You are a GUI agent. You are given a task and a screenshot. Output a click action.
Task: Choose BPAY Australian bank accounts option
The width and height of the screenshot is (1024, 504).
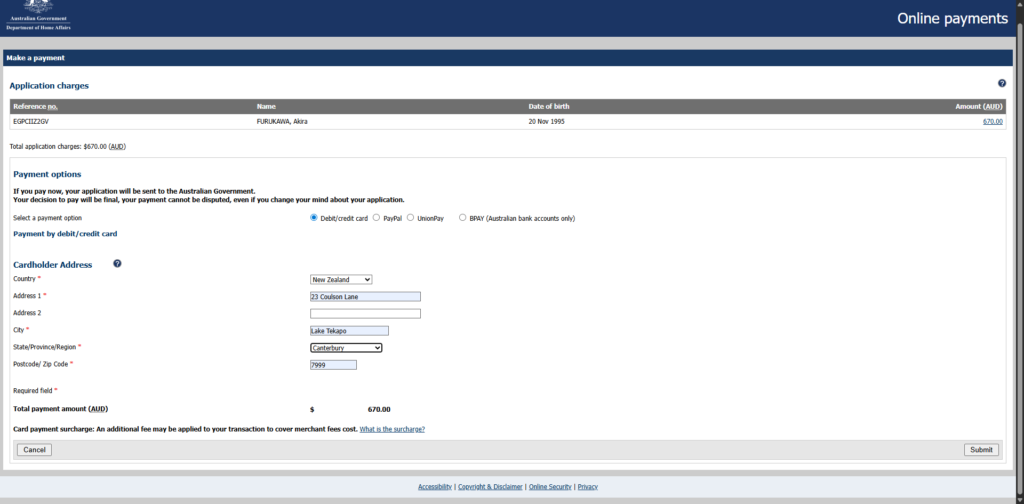pyautogui.click(x=463, y=218)
